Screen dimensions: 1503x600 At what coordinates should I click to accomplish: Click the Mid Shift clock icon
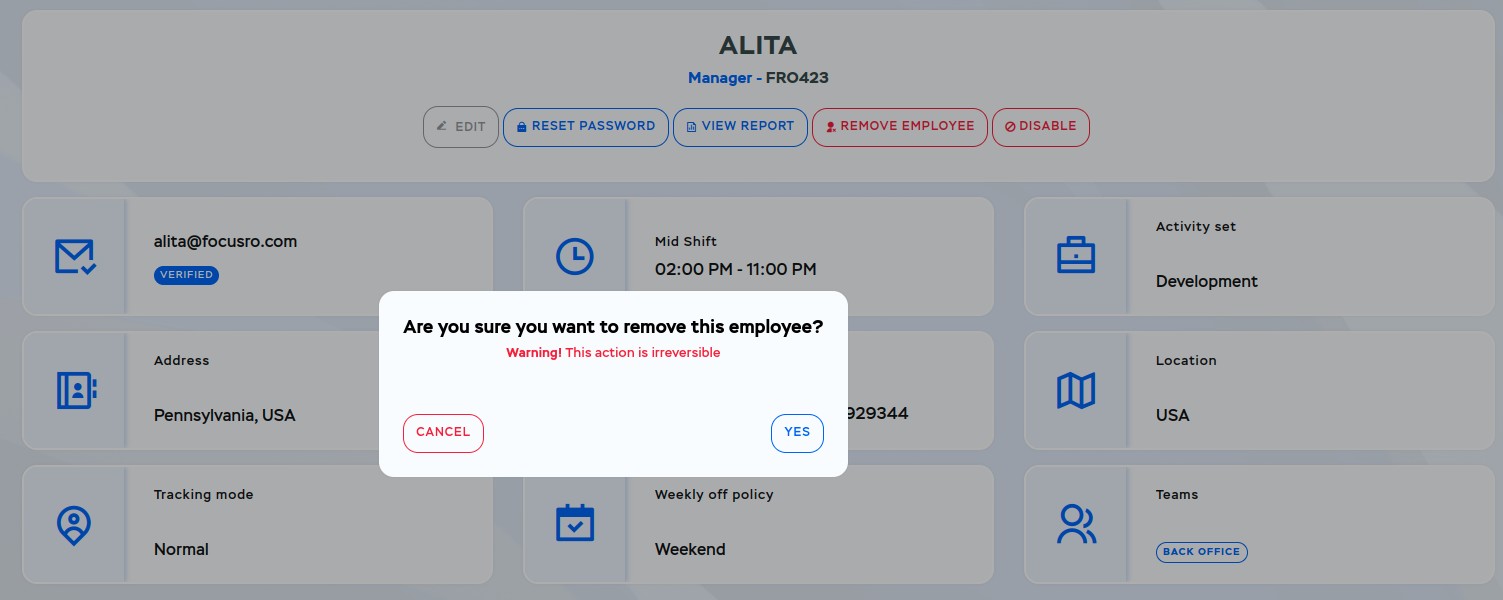coord(575,257)
